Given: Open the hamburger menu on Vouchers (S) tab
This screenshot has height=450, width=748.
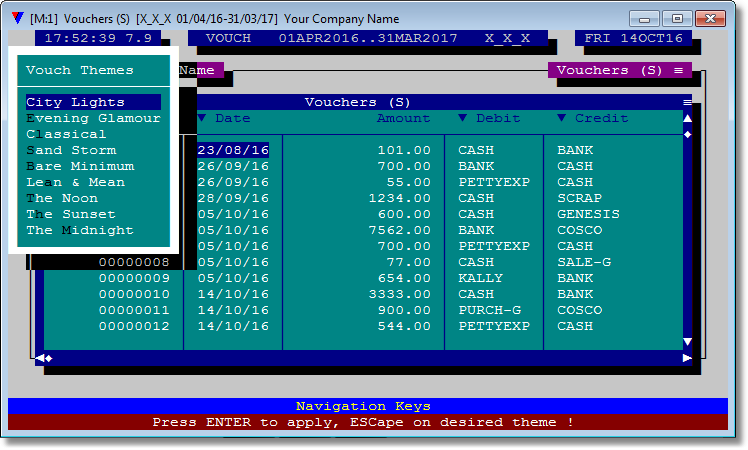Looking at the screenshot, I should (x=678, y=70).
